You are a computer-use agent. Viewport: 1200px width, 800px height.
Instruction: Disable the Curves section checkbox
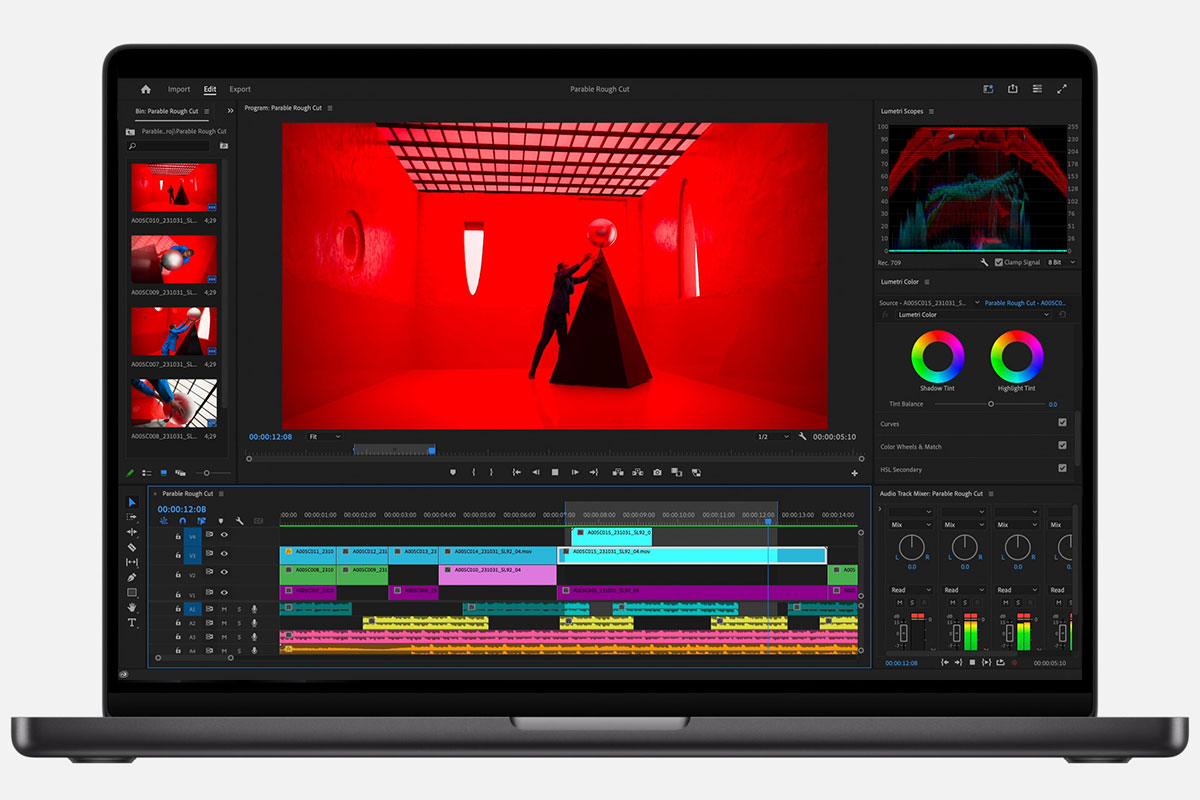pyautogui.click(x=1062, y=423)
